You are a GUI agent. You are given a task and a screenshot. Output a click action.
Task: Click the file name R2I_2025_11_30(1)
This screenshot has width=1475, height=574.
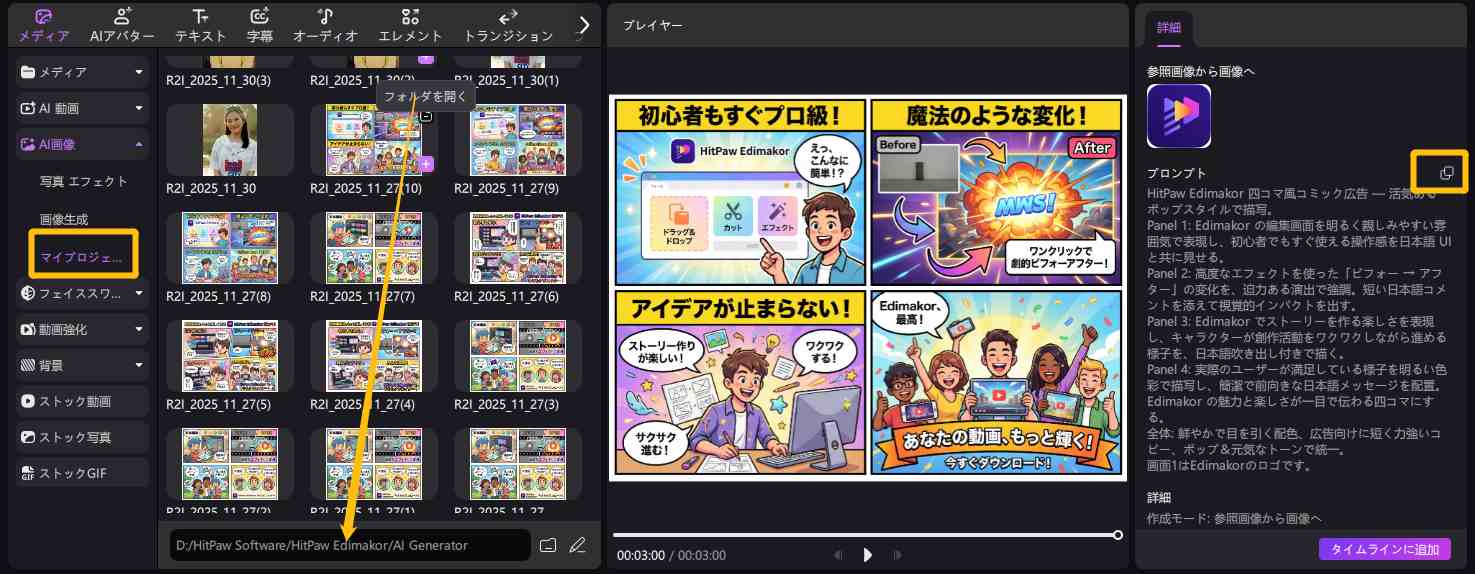(506, 79)
